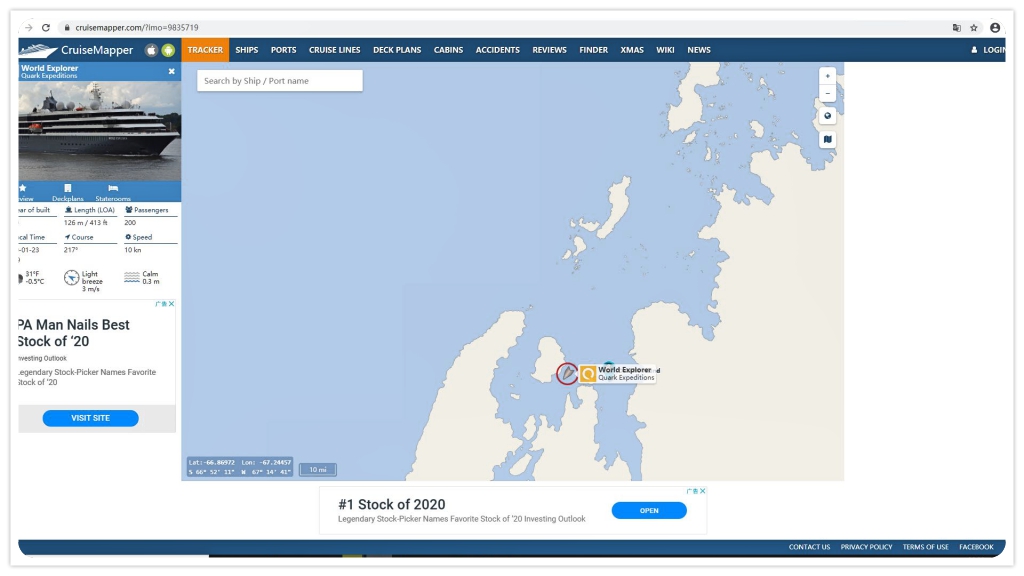Click the globe view map button

coord(827,116)
